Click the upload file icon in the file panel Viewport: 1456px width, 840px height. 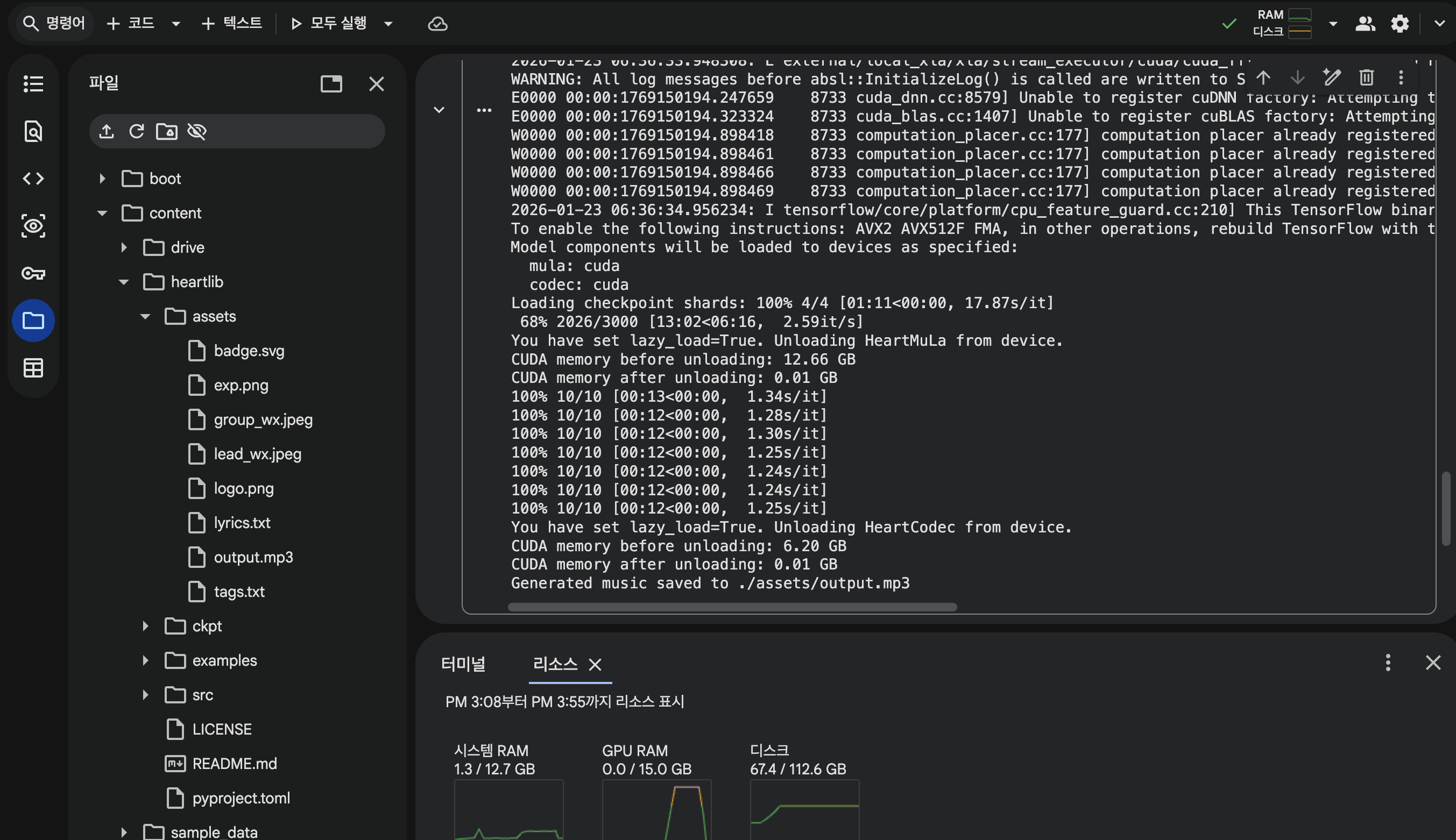click(x=106, y=131)
